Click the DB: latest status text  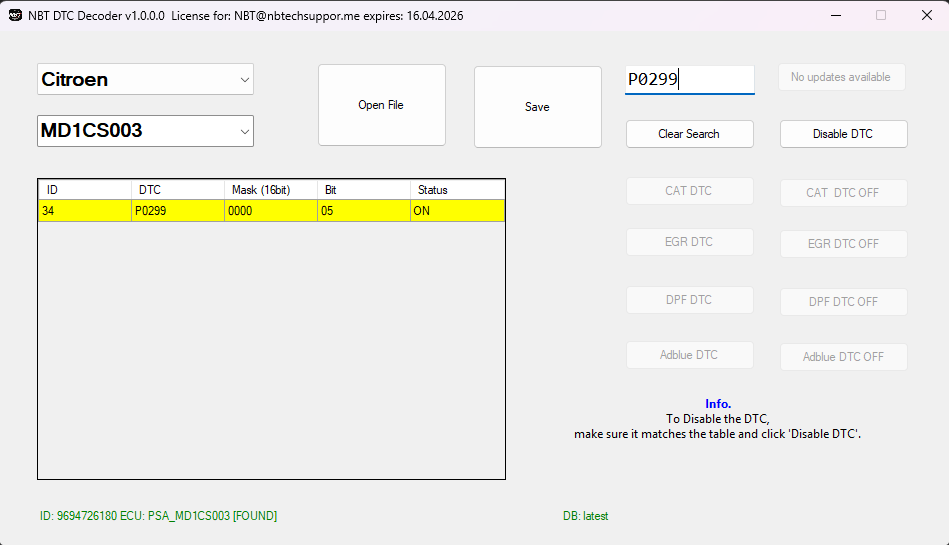click(585, 516)
